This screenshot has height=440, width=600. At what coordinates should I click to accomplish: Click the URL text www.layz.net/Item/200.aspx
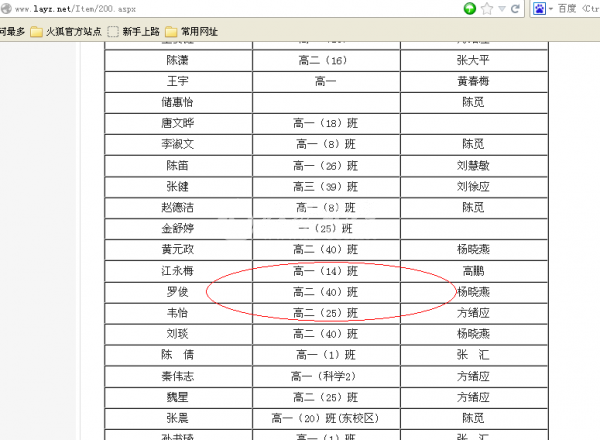(75, 9)
